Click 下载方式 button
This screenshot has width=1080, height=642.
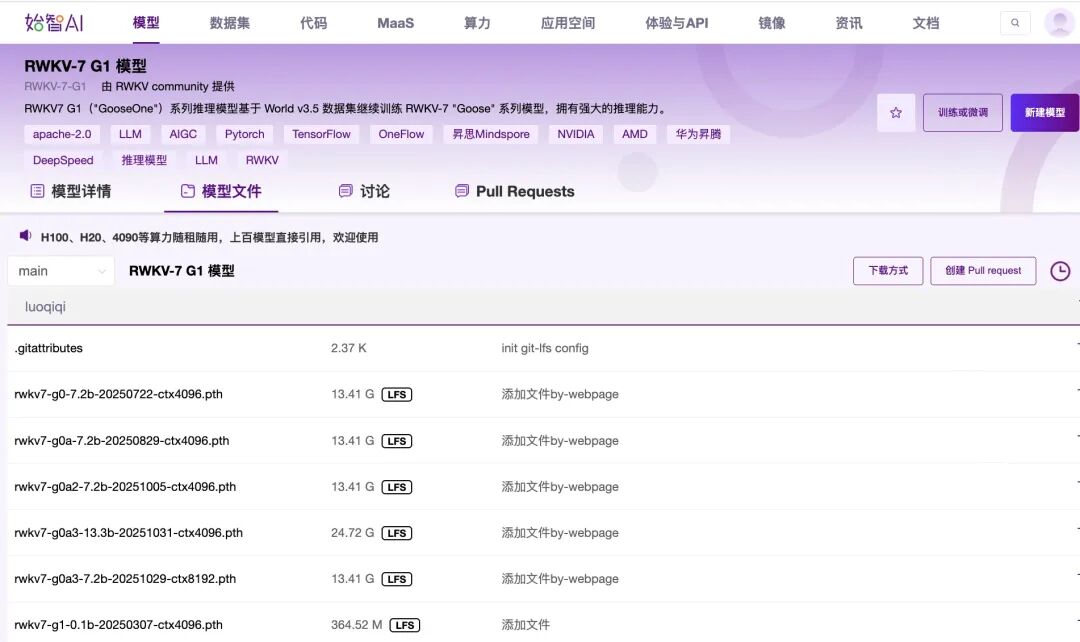pos(888,271)
